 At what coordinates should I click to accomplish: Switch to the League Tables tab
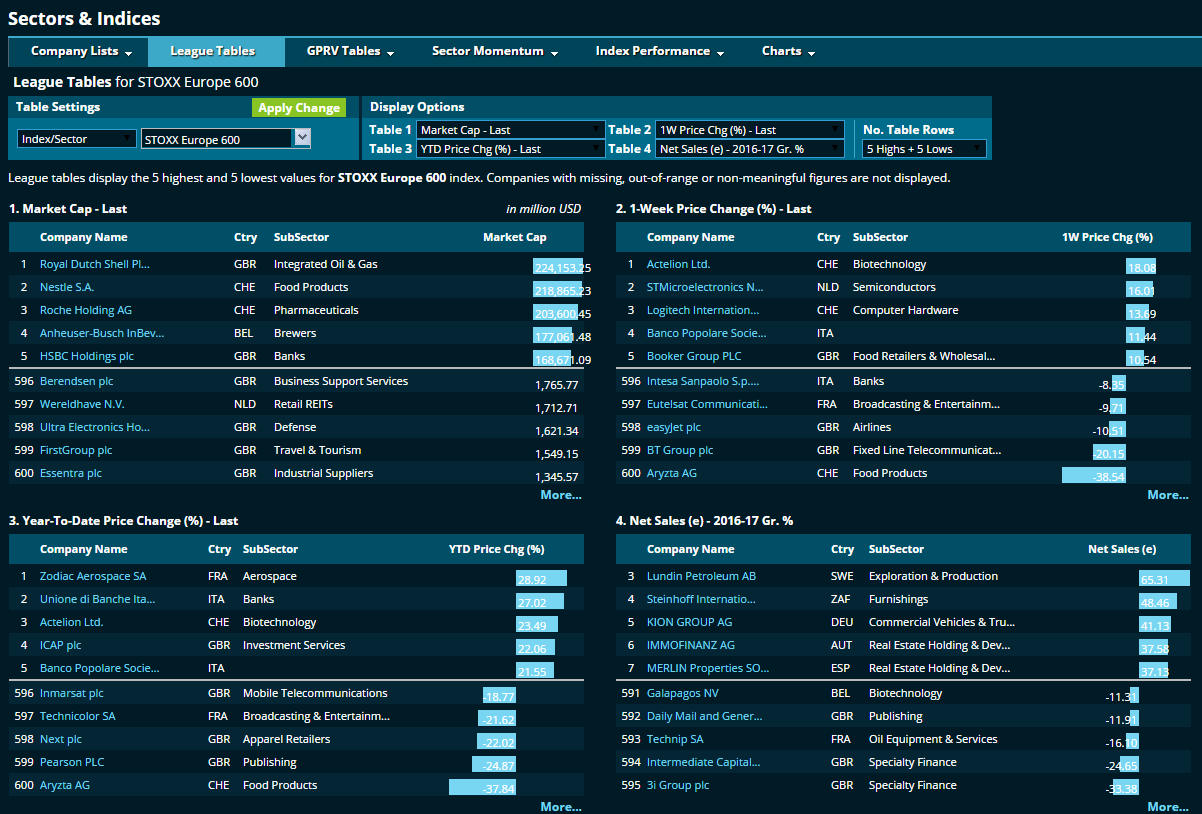(212, 51)
